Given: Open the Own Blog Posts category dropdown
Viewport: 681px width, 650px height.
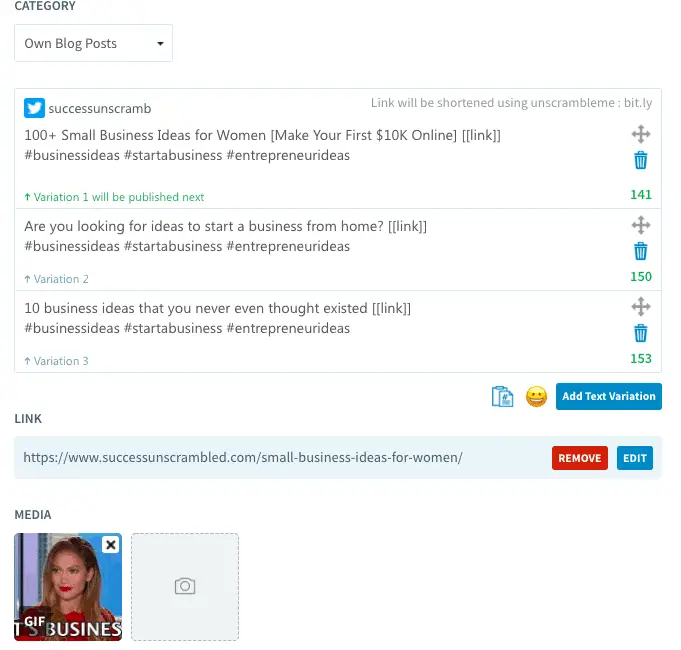Looking at the screenshot, I should tap(93, 43).
